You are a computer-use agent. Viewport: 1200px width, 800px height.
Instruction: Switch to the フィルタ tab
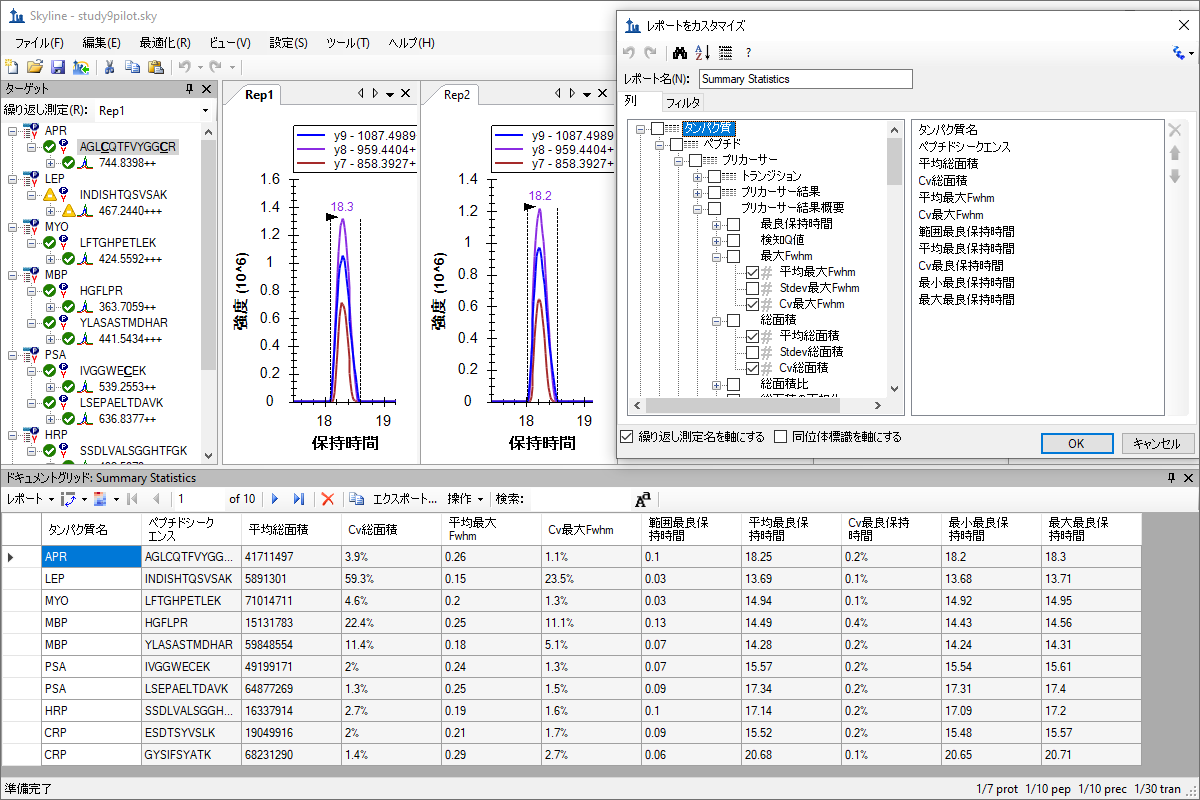click(x=683, y=102)
